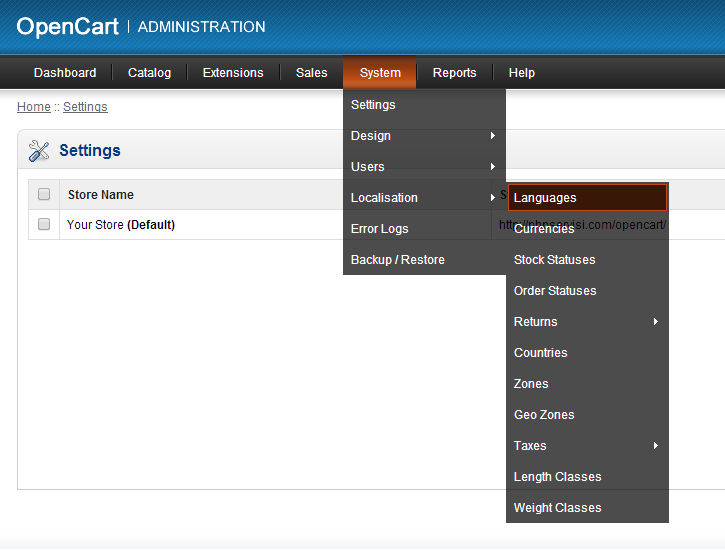Tick the select-all checkbox beside Store Name
The image size is (725, 550).
44,194
